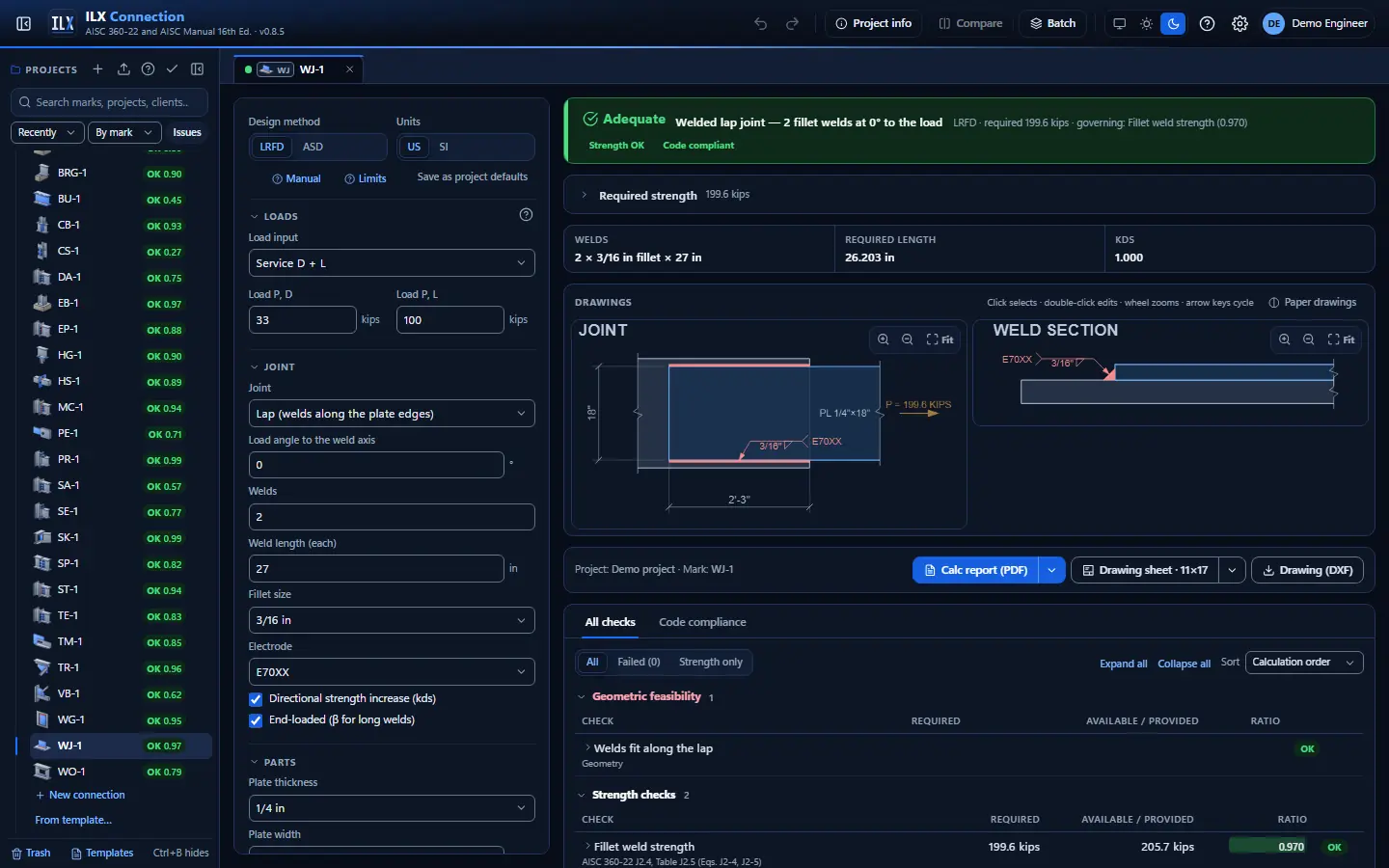
Task: Close the WJ-1 tab
Action: click(350, 69)
